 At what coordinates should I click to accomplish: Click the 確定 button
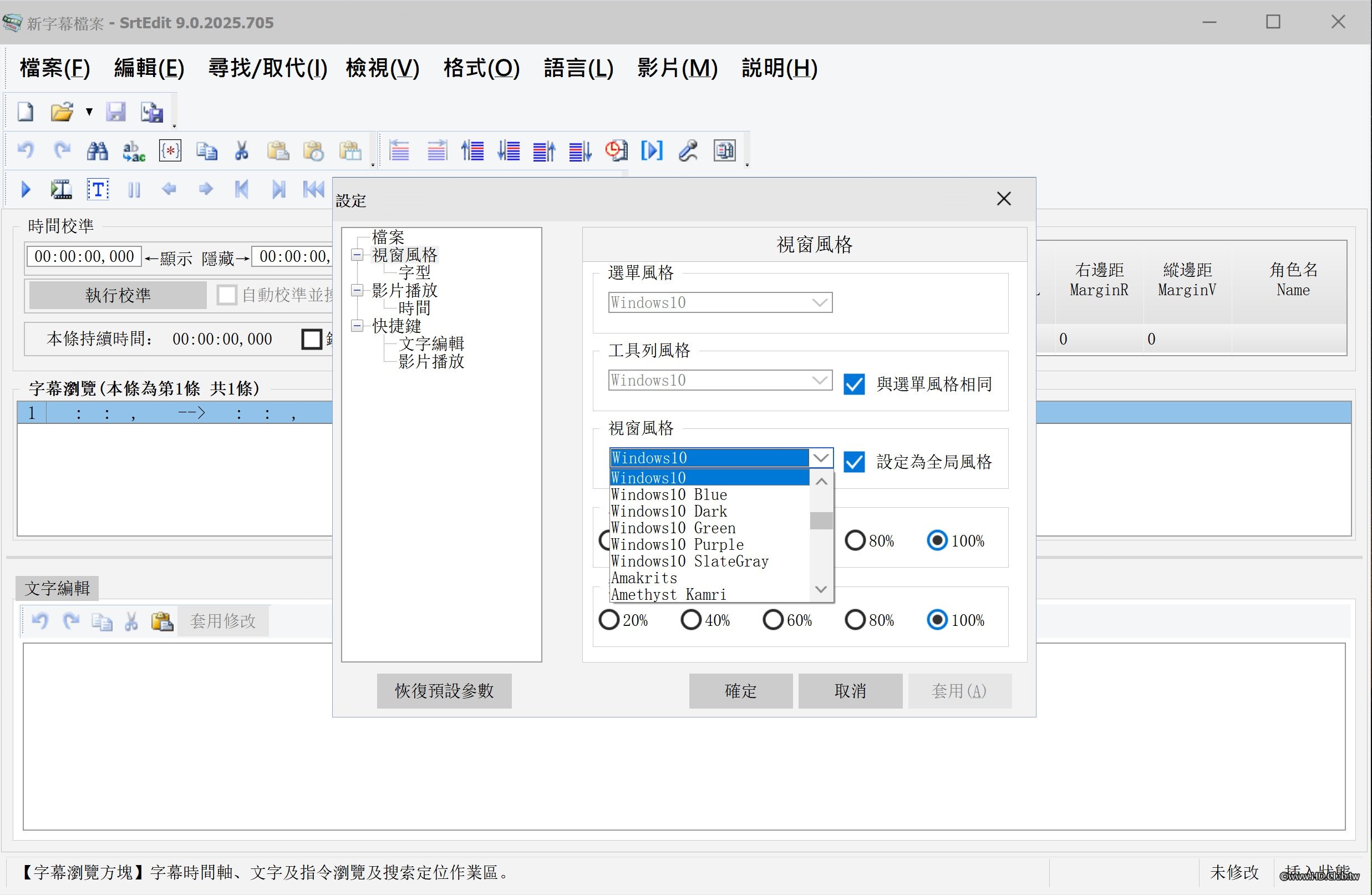(x=741, y=691)
